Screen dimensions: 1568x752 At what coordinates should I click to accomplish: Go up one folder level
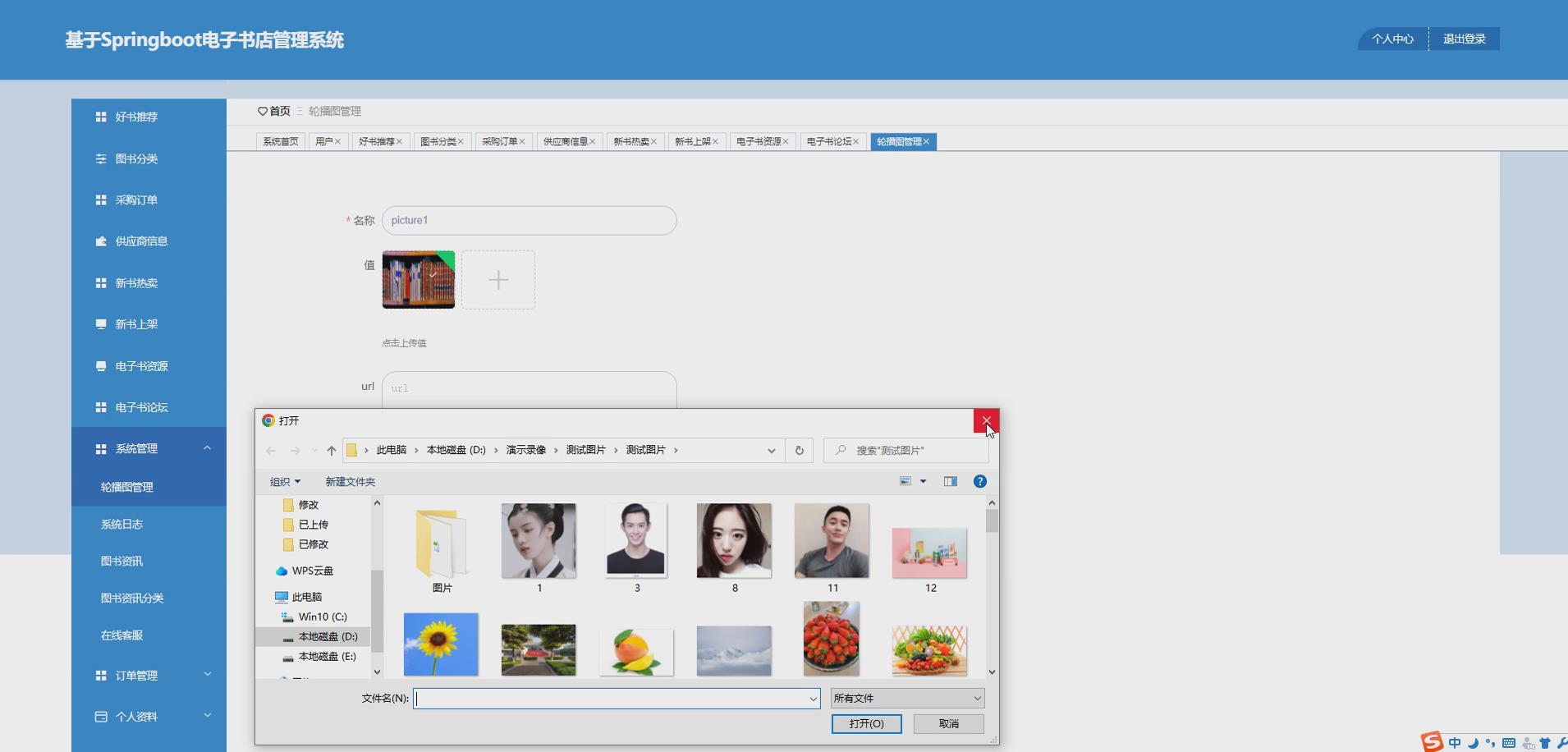(332, 451)
